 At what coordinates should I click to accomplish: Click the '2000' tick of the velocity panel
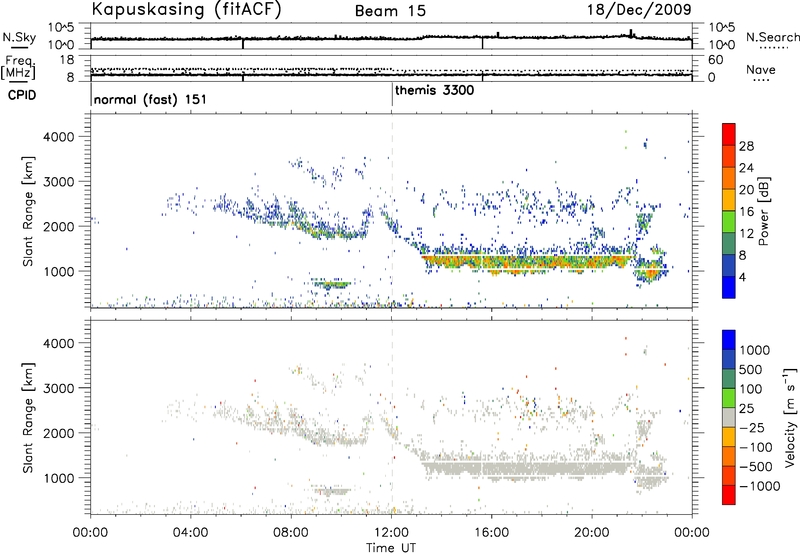[x=58, y=433]
